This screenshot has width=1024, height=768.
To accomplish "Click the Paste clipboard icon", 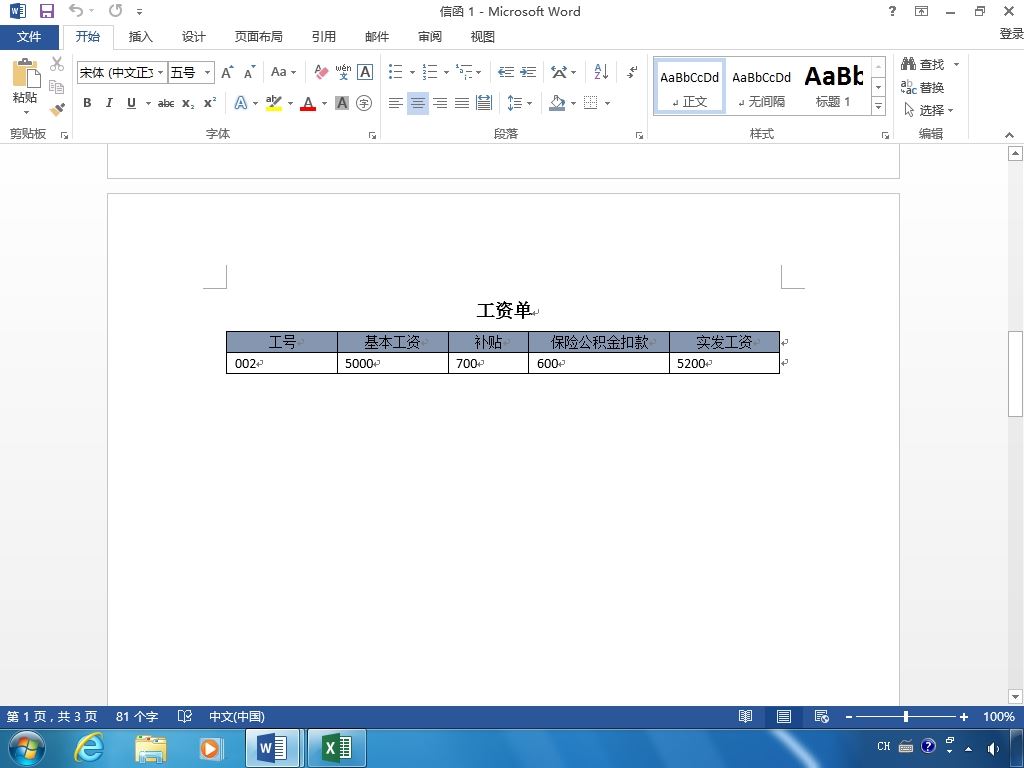I will click(25, 72).
